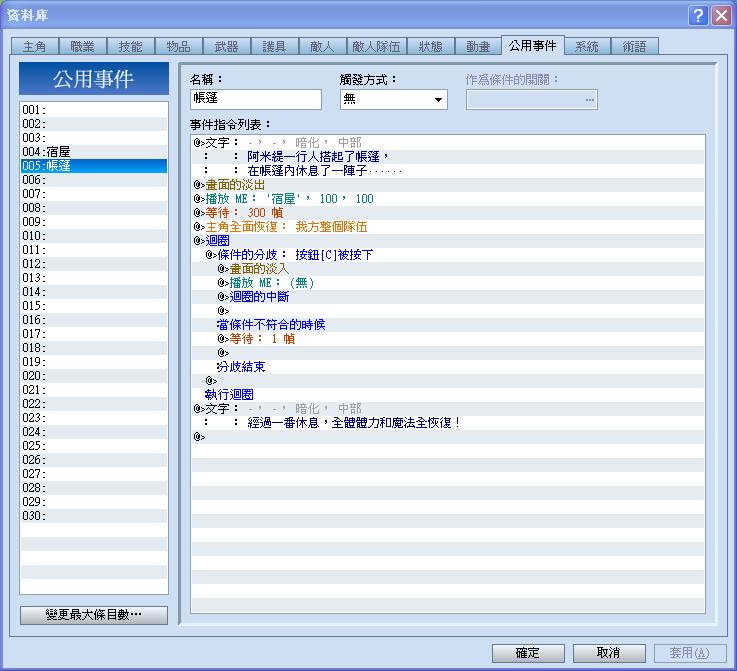
Task: Go to the 敵人隊伍 tab
Action: point(376,47)
